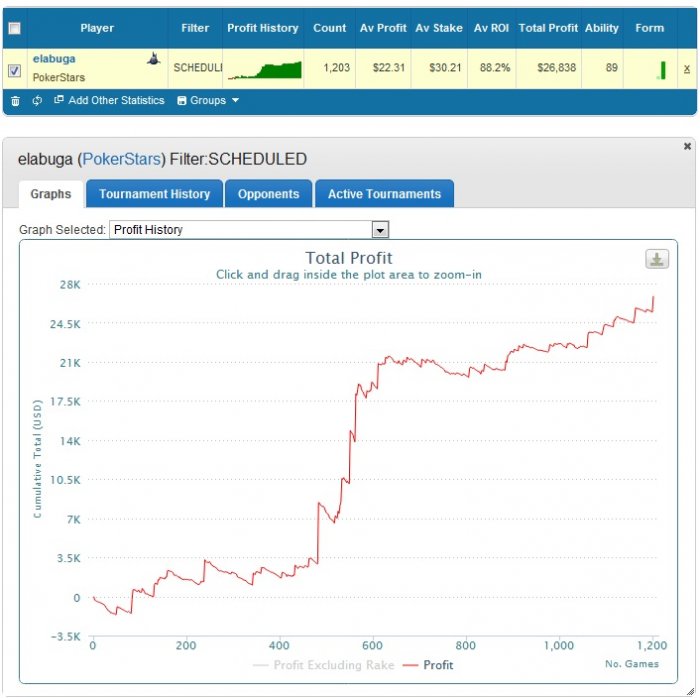Expand the Graph Selected dropdown arrow

click(380, 230)
